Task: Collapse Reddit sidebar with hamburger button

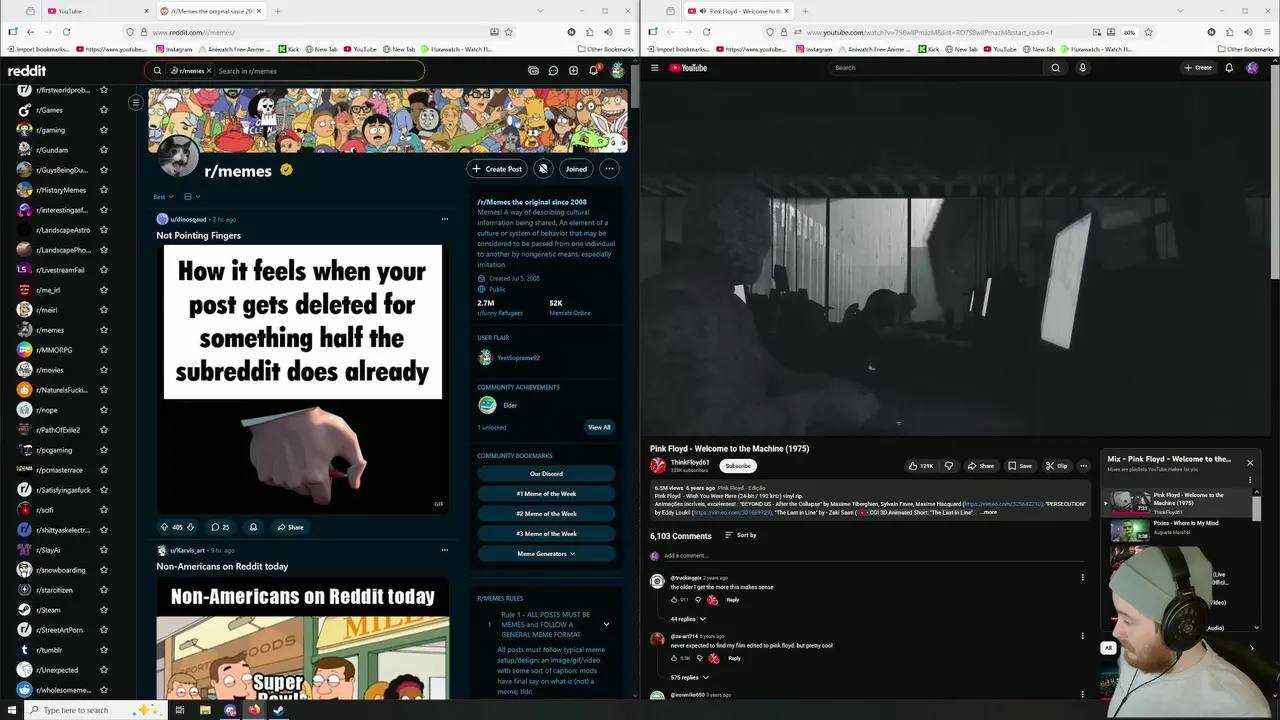Action: 136,102
